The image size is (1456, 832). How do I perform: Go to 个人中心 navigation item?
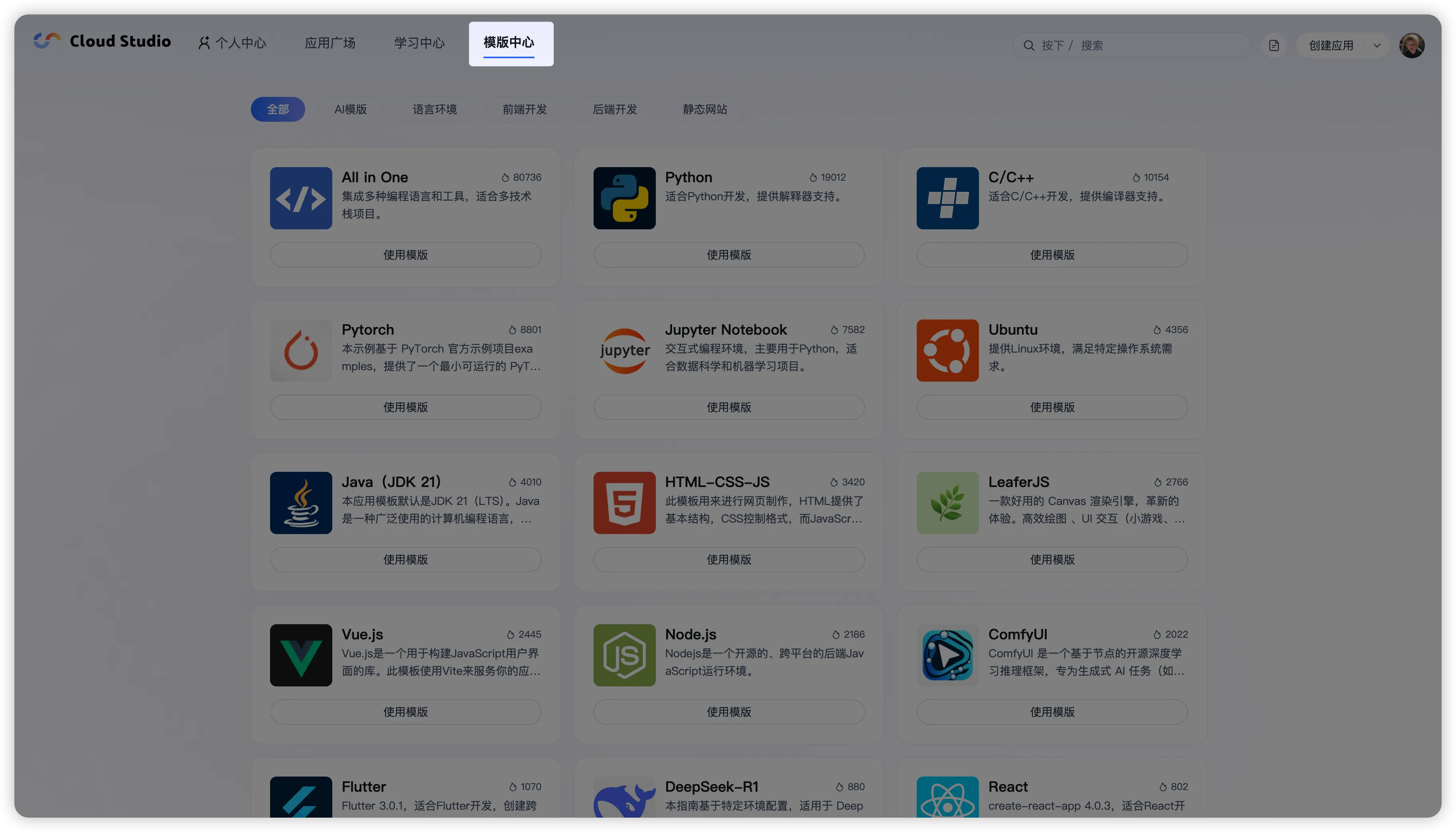tap(233, 43)
